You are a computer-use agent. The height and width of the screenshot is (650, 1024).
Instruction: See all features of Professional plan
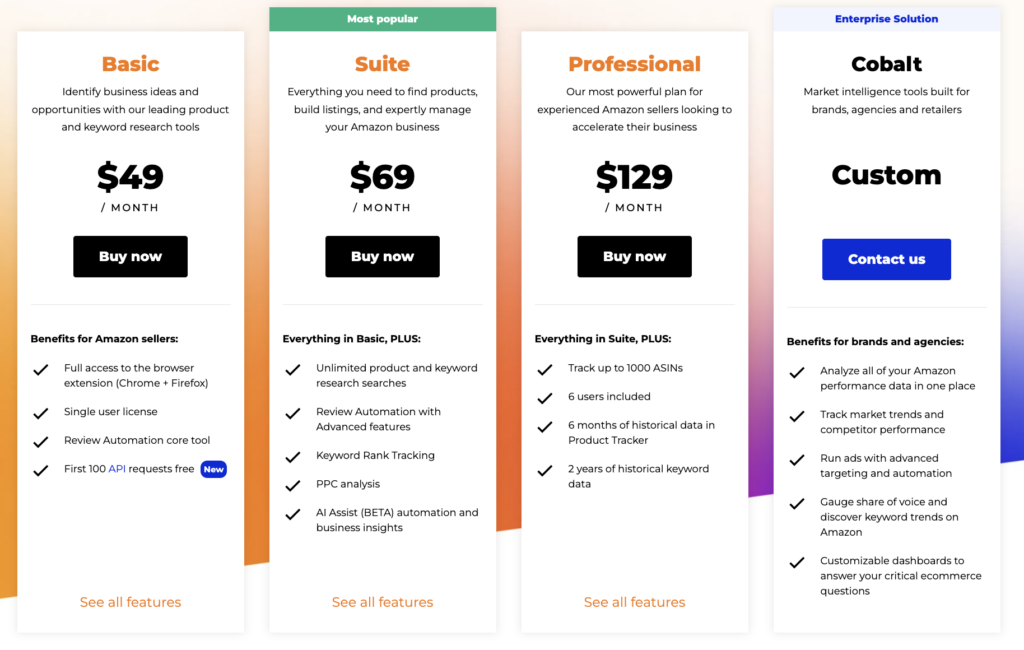[x=634, y=602]
